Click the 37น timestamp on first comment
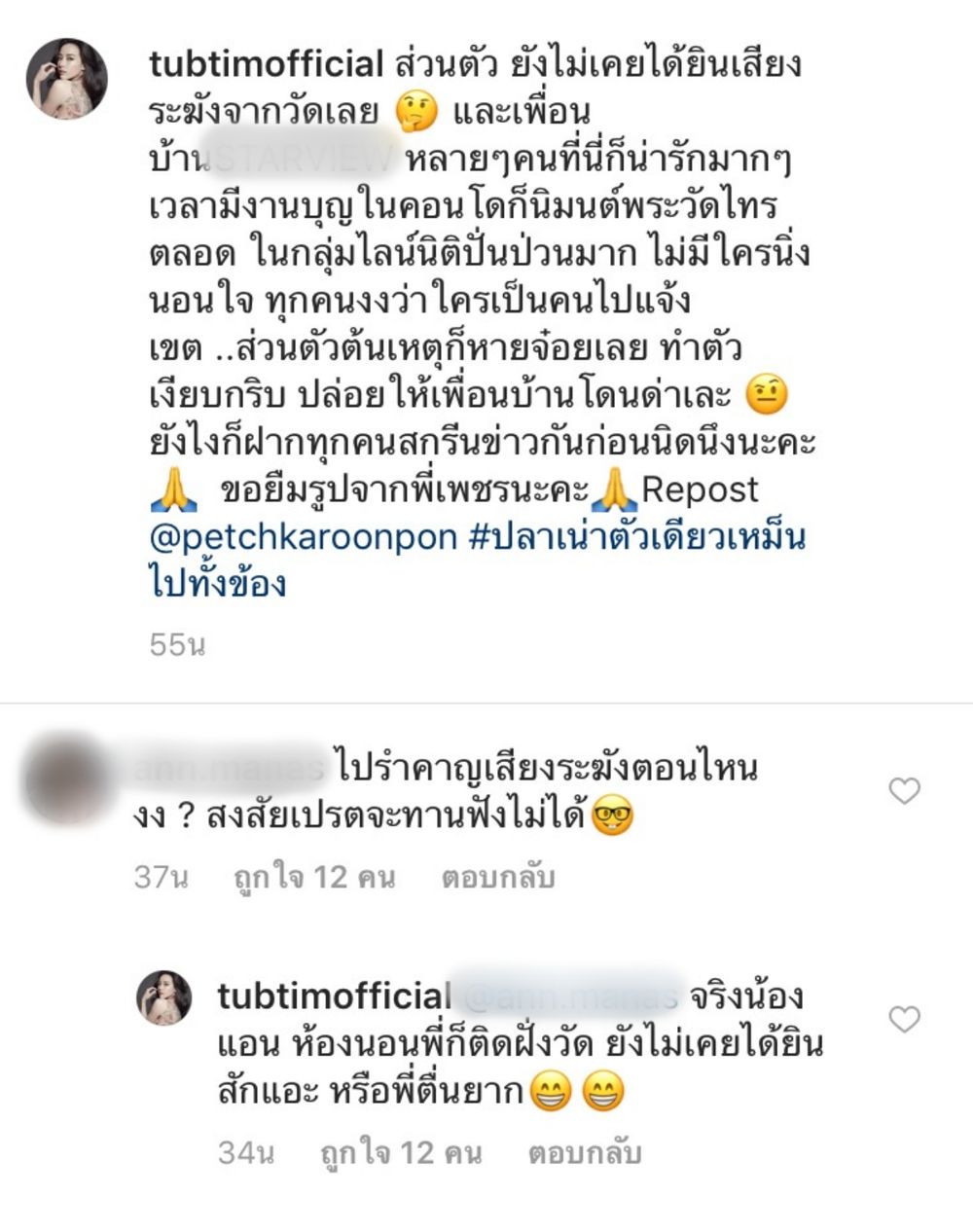This screenshot has width=973, height=1232. tap(161, 877)
